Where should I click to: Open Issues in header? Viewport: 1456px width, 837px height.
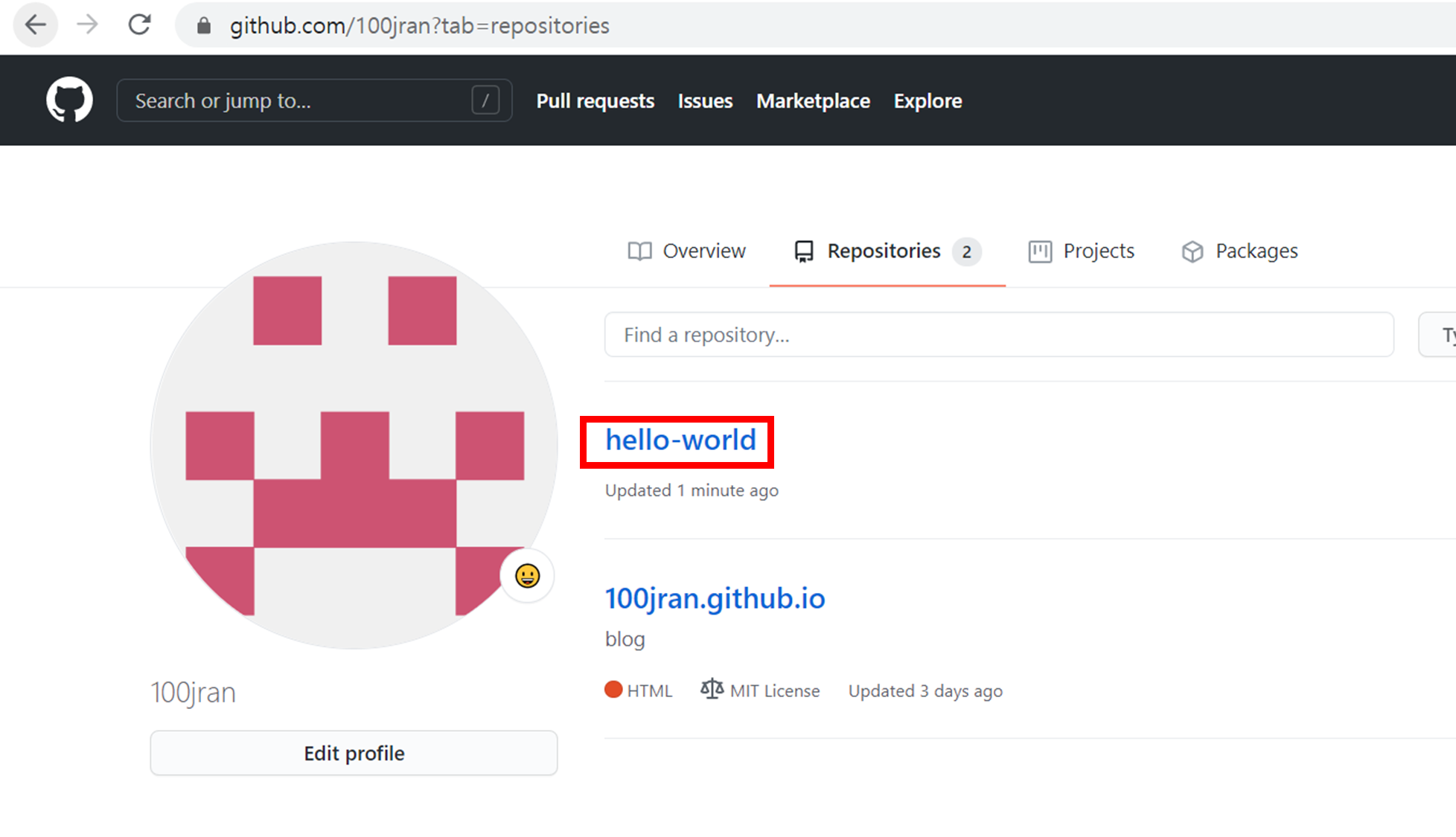click(x=705, y=101)
